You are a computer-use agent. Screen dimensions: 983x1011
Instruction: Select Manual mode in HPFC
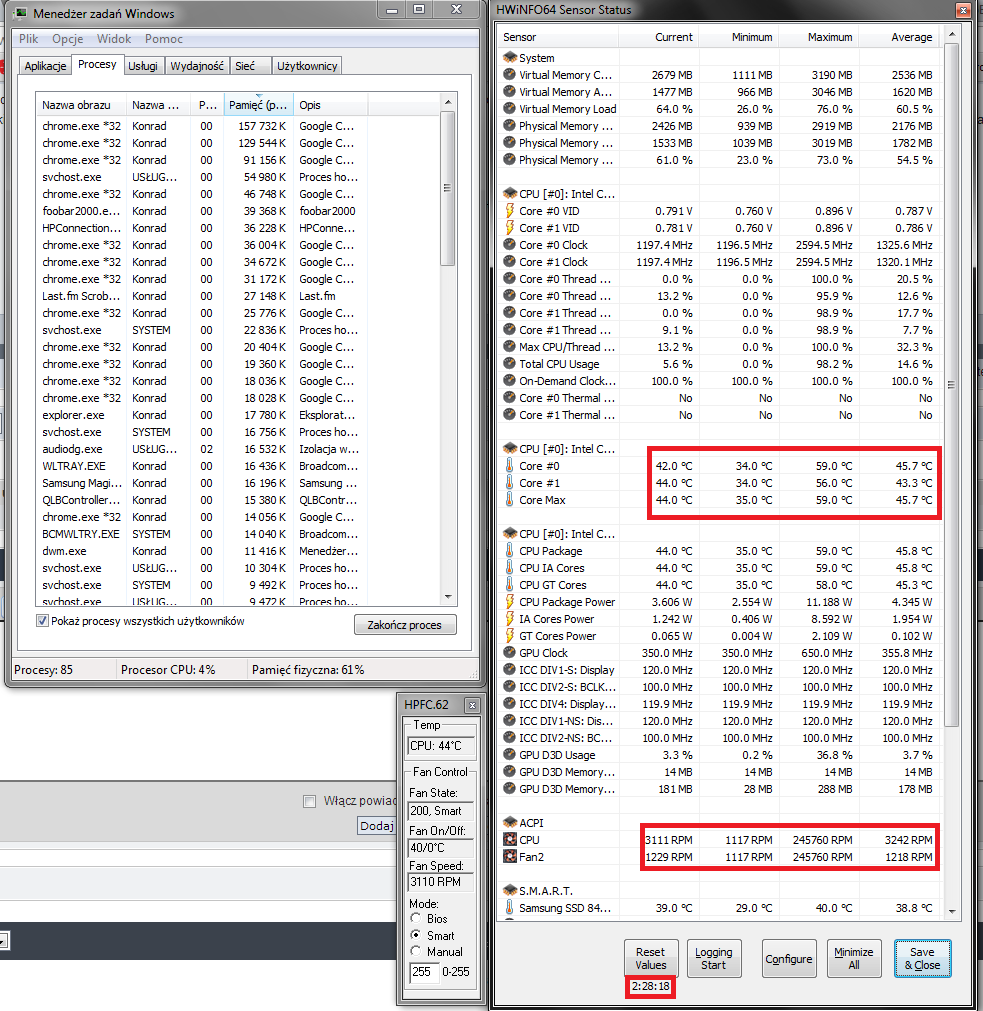tap(416, 951)
